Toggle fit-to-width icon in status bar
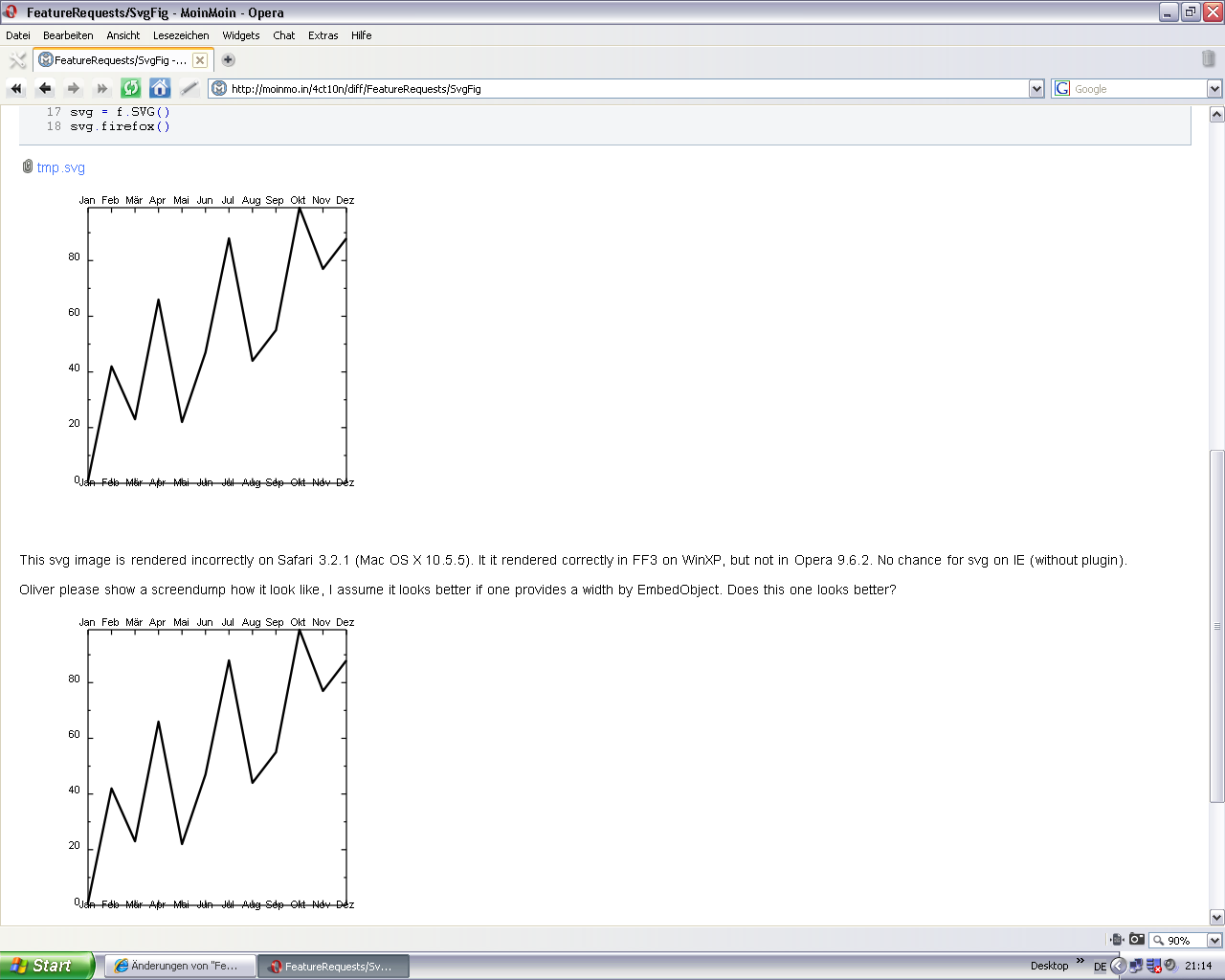This screenshot has width=1225, height=980. 1116,940
